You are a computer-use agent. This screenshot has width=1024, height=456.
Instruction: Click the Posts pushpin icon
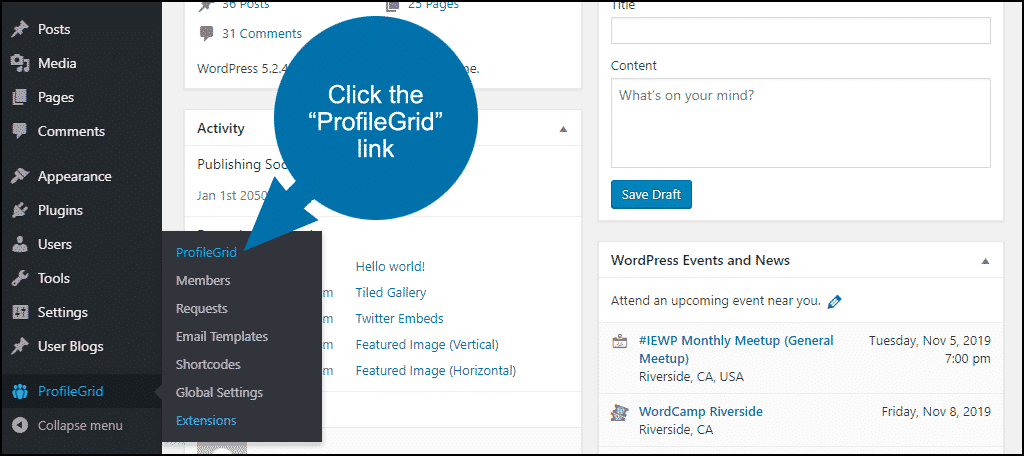tap(20, 29)
